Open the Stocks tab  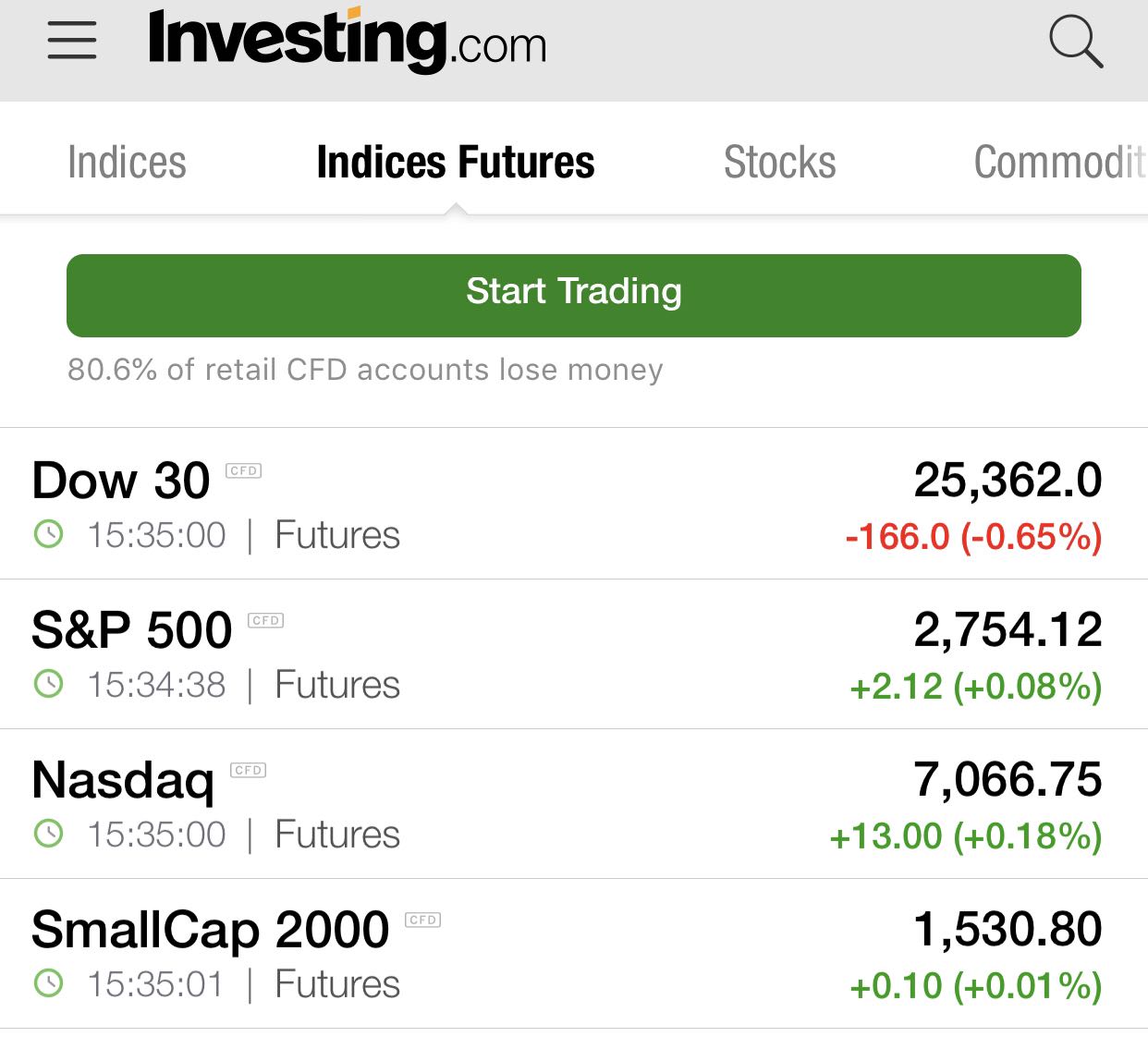tap(779, 163)
